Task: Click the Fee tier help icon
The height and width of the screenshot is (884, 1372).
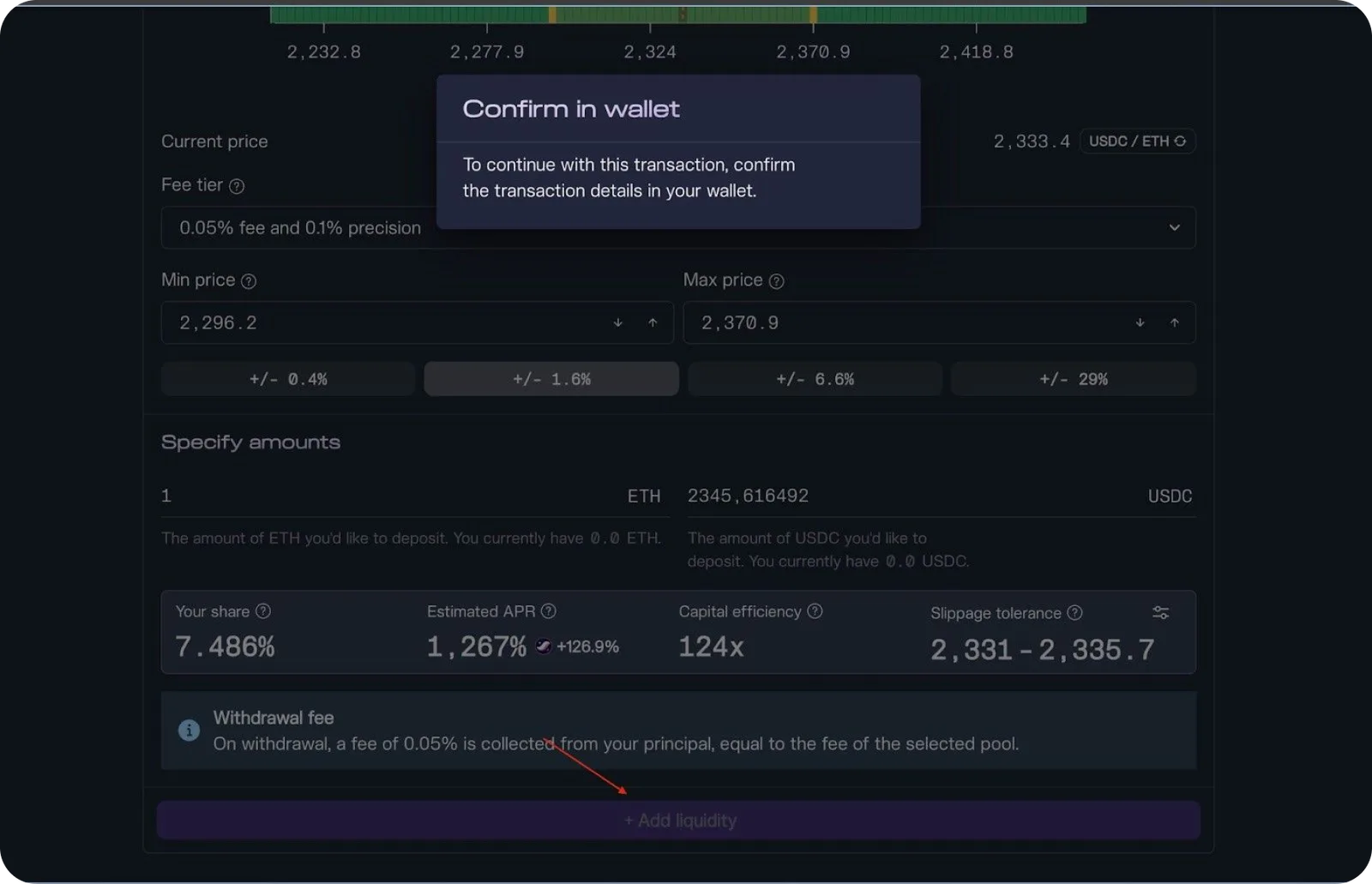Action: click(237, 186)
